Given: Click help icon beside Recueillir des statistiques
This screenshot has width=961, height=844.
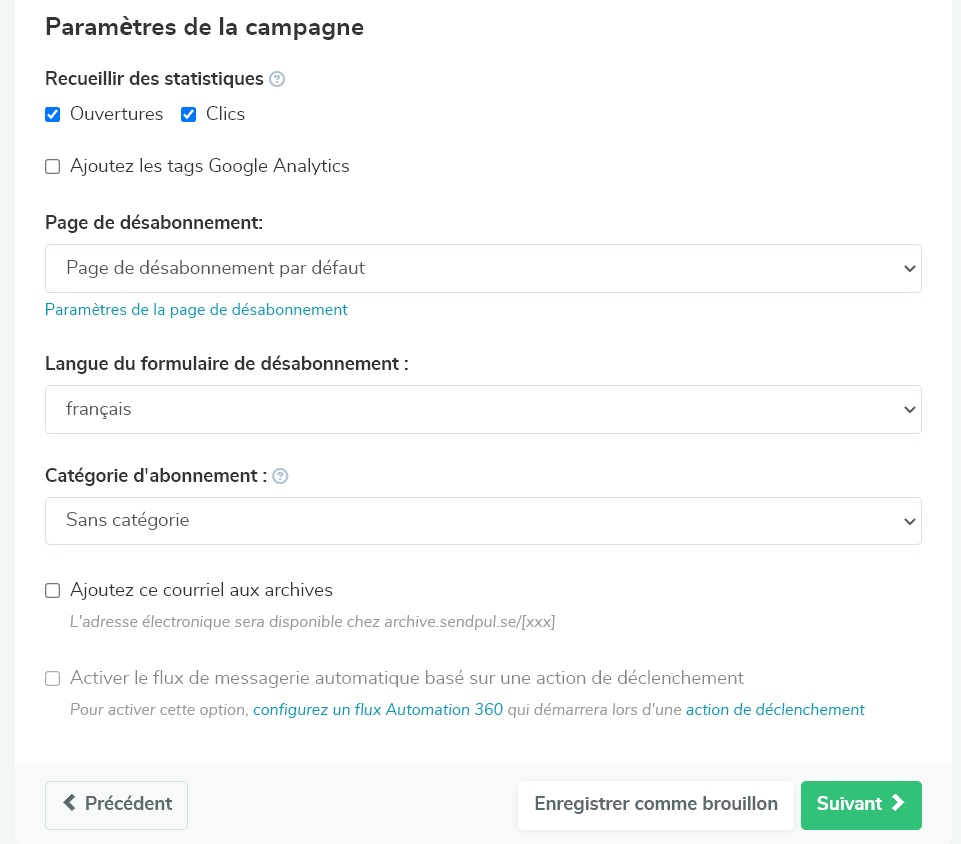Looking at the screenshot, I should pos(277,79).
